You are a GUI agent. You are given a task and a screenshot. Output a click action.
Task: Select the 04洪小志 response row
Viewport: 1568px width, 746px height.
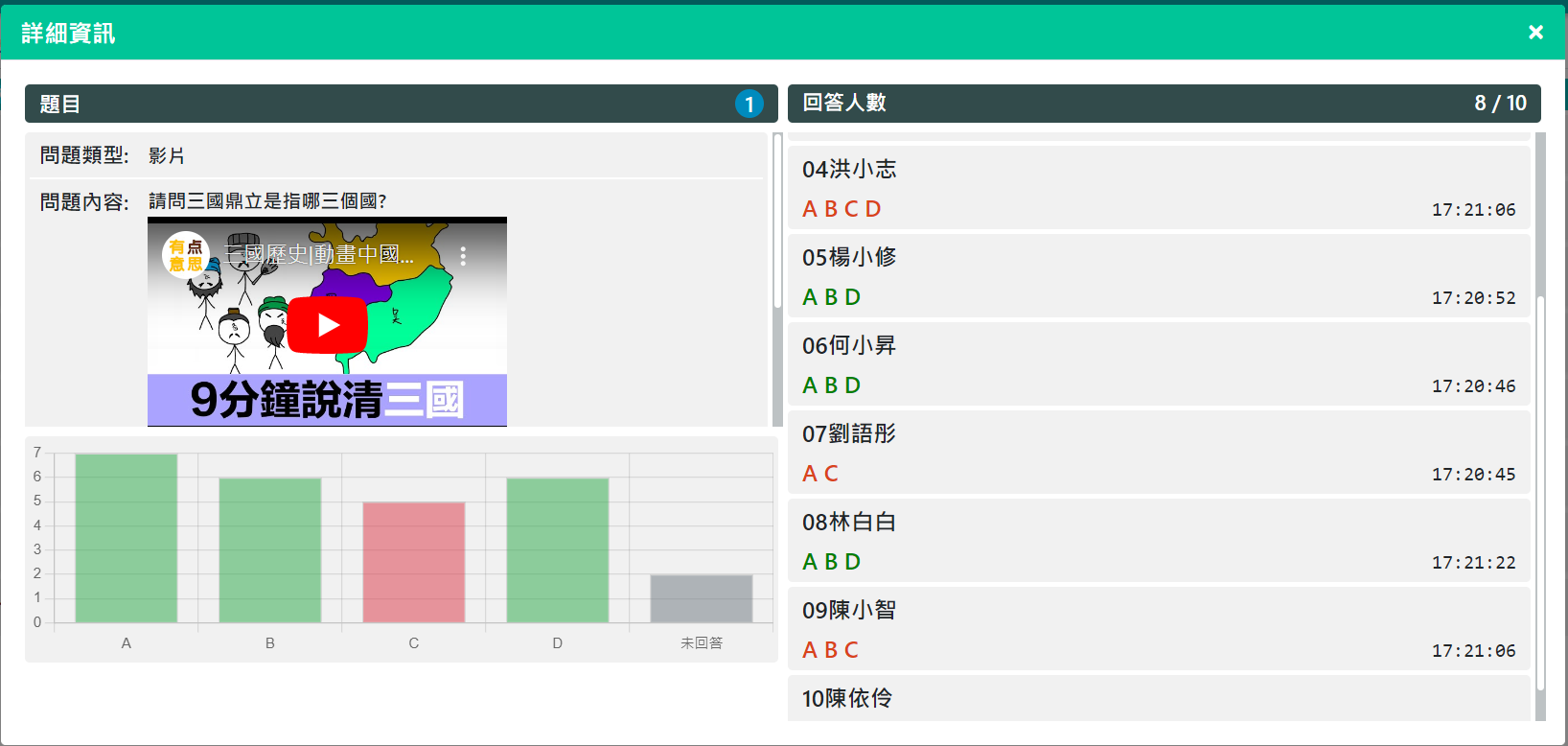pos(1159,187)
